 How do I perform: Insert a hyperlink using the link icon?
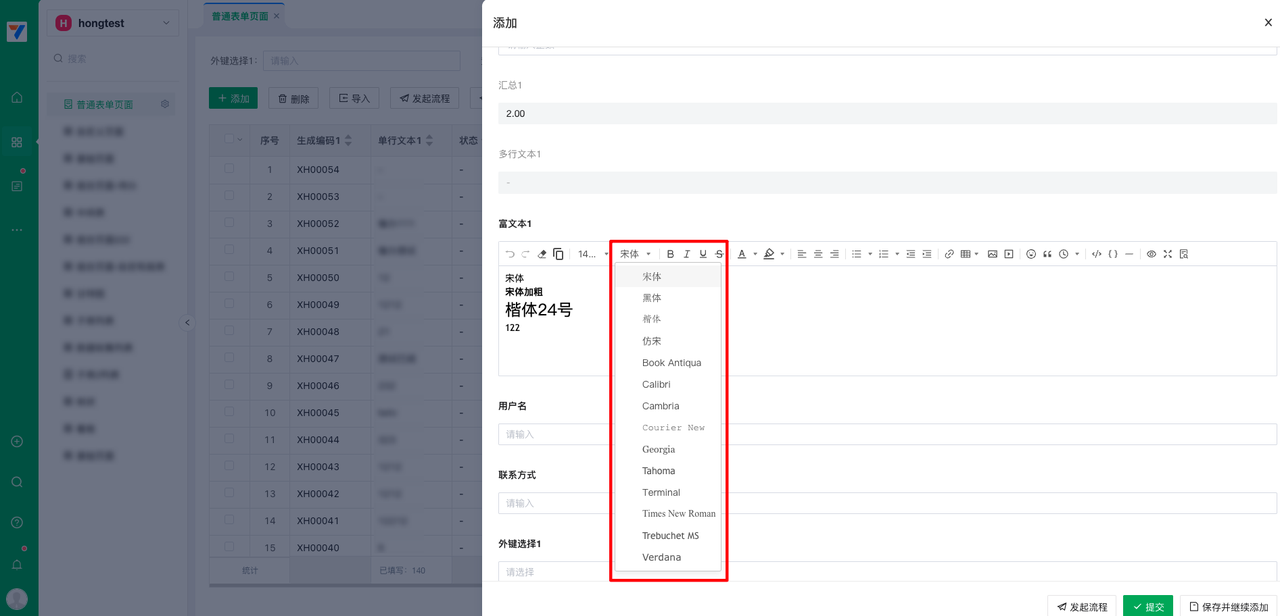949,254
